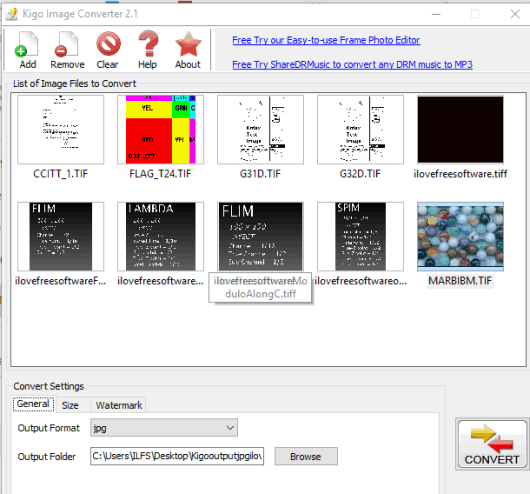Close the Kigo Image Converter window

pos(515,14)
